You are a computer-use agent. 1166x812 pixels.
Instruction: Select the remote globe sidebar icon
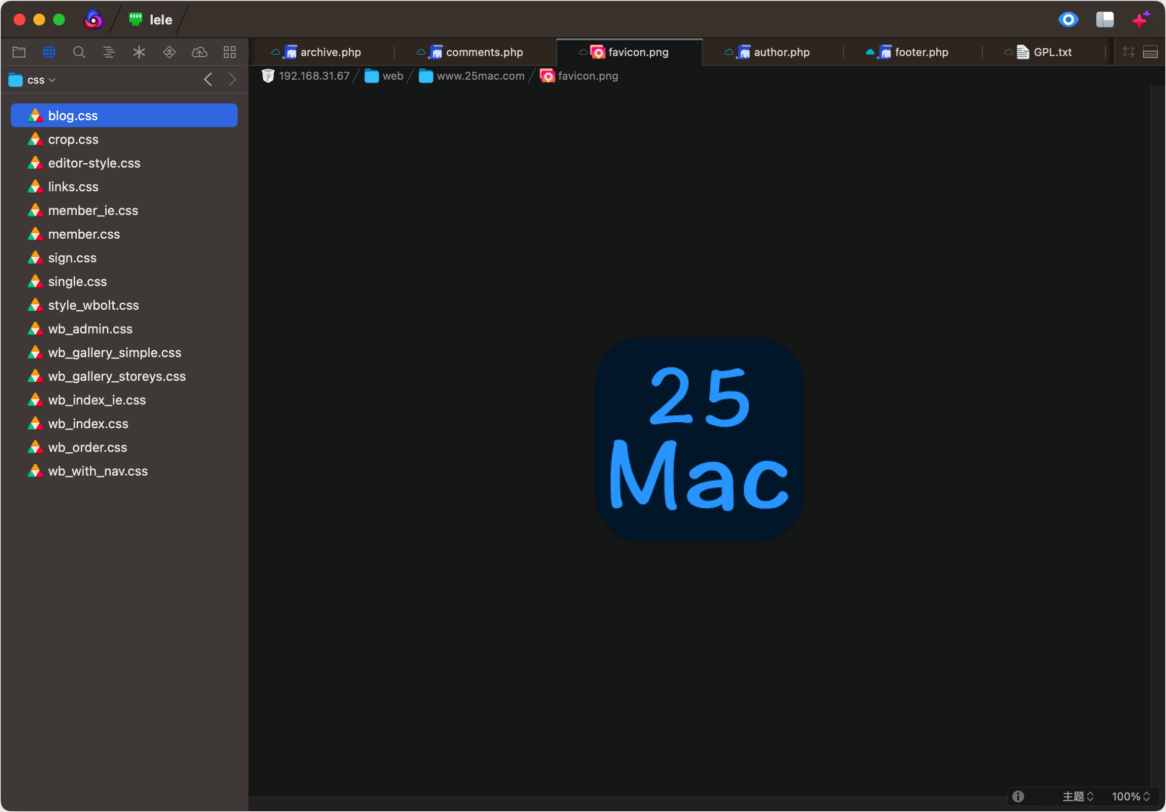(x=49, y=52)
